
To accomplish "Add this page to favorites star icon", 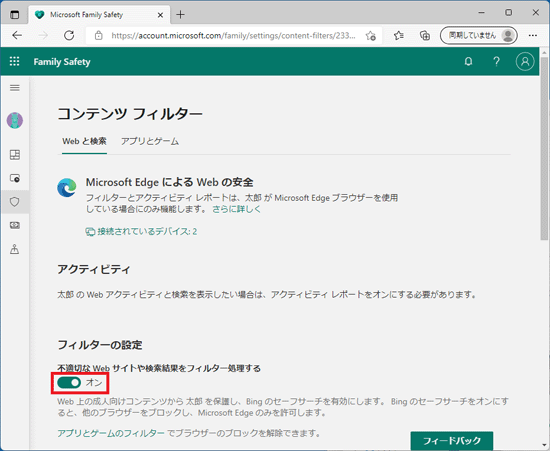I will pyautogui.click(x=370, y=35).
